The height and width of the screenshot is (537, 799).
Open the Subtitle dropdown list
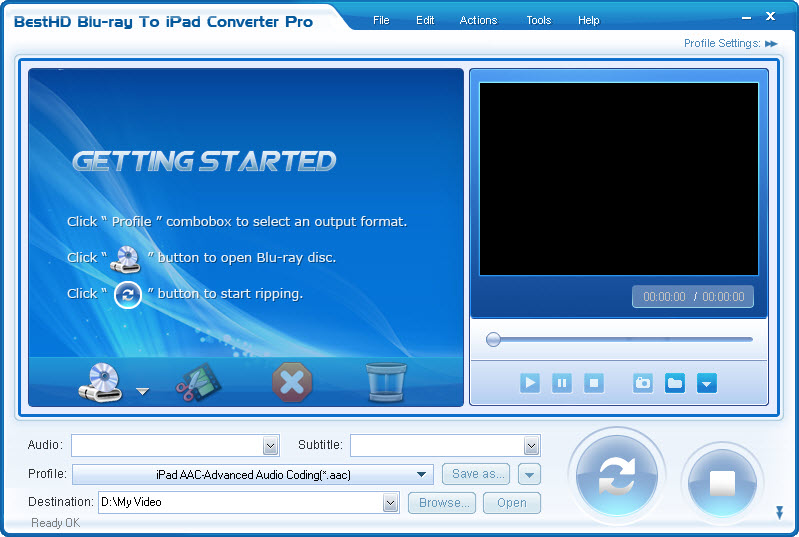point(531,446)
